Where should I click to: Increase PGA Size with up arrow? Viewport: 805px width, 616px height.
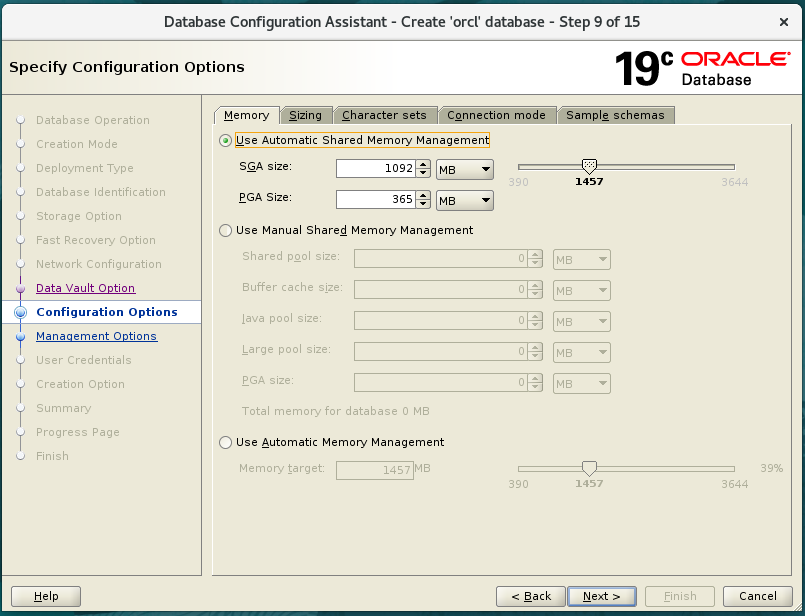(424, 195)
